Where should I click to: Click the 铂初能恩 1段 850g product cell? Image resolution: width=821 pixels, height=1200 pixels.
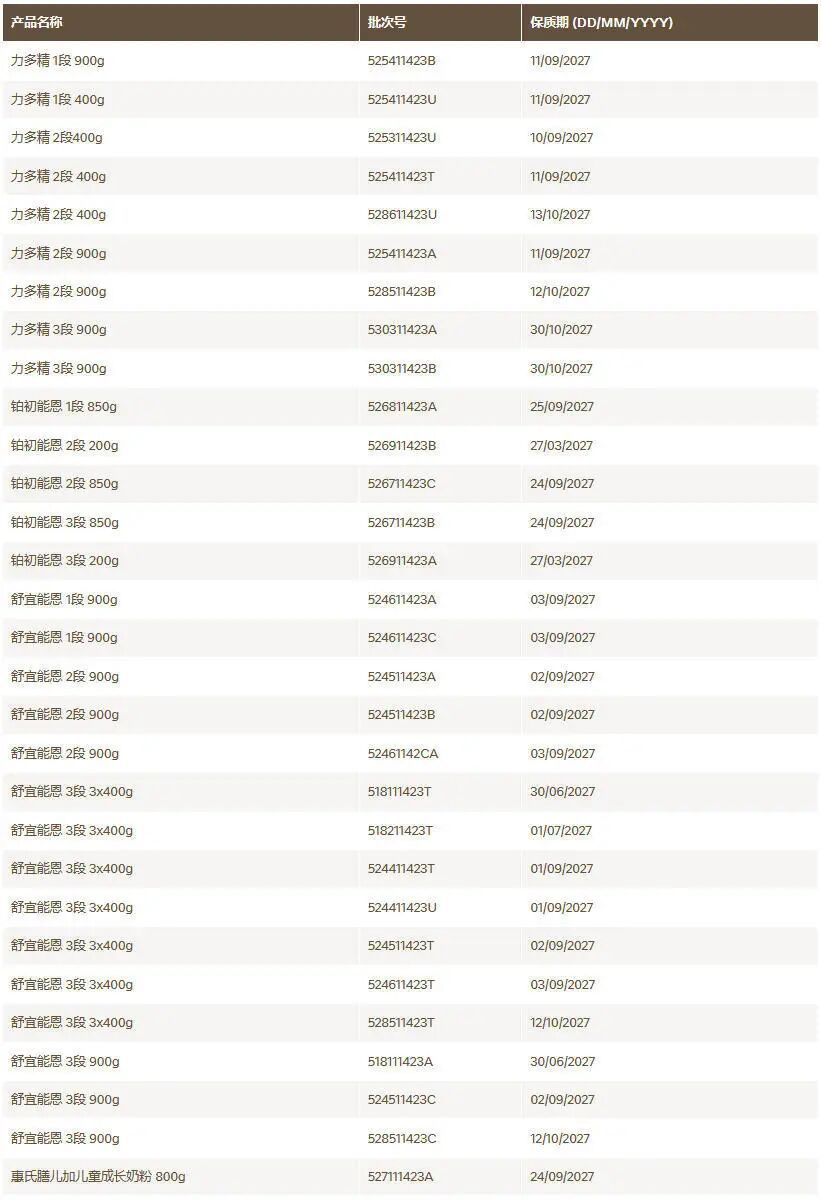64,407
